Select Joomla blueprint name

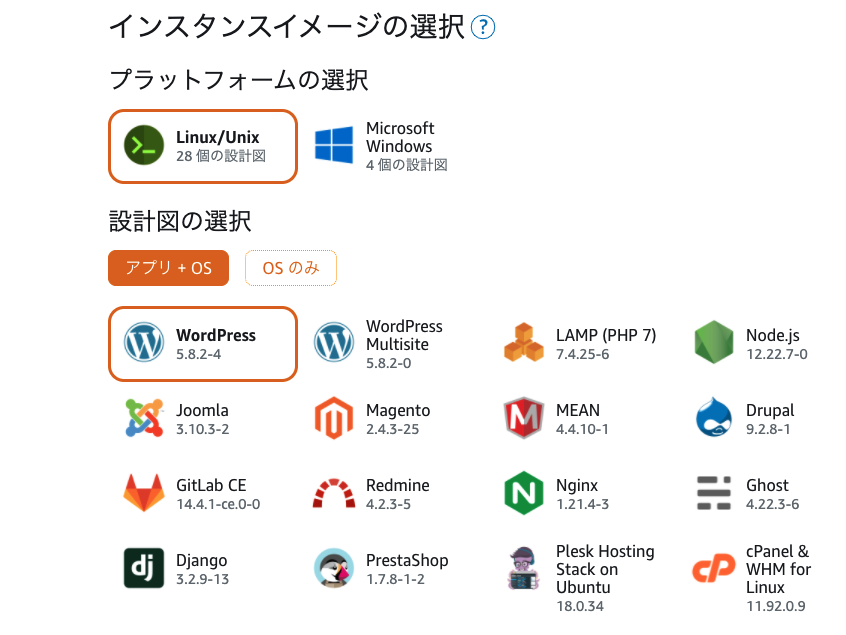tap(202, 411)
